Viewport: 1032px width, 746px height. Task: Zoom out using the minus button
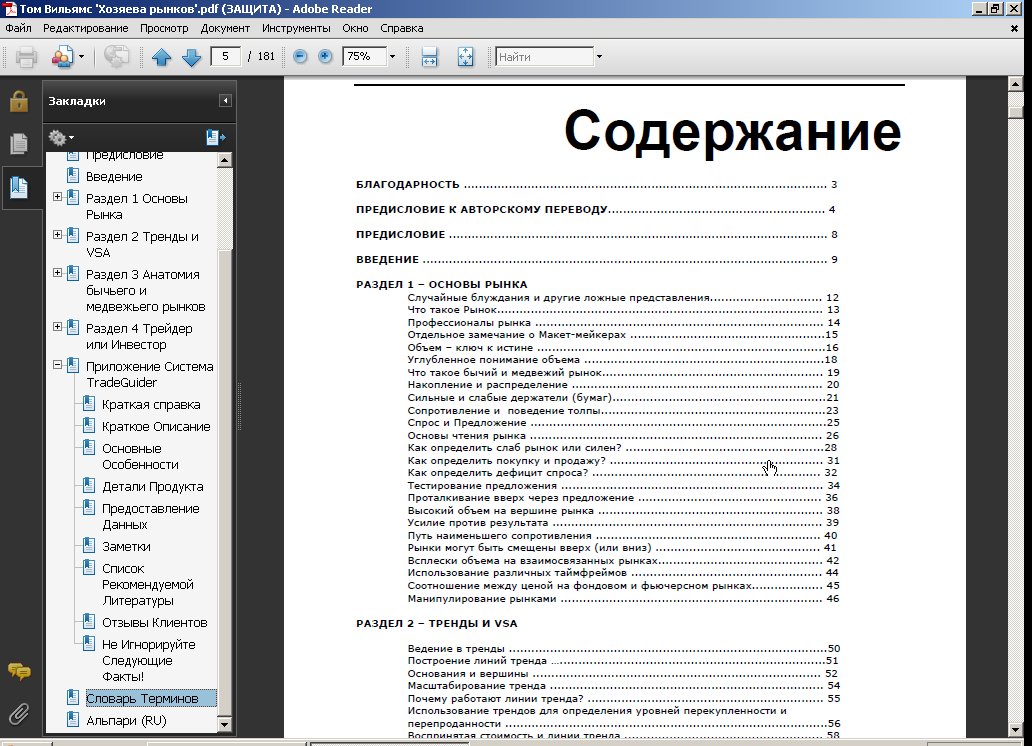click(300, 57)
